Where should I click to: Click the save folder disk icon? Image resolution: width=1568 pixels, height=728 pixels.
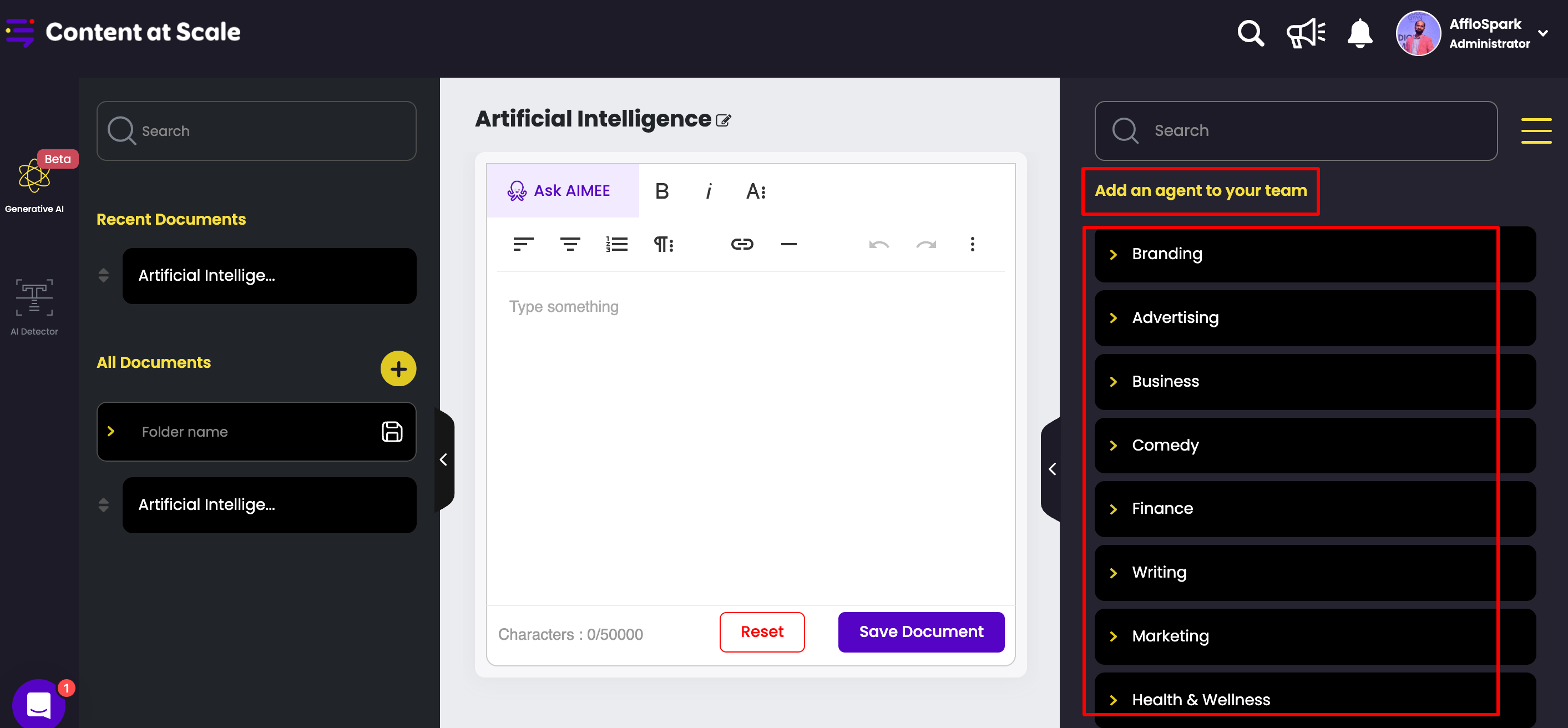(392, 432)
